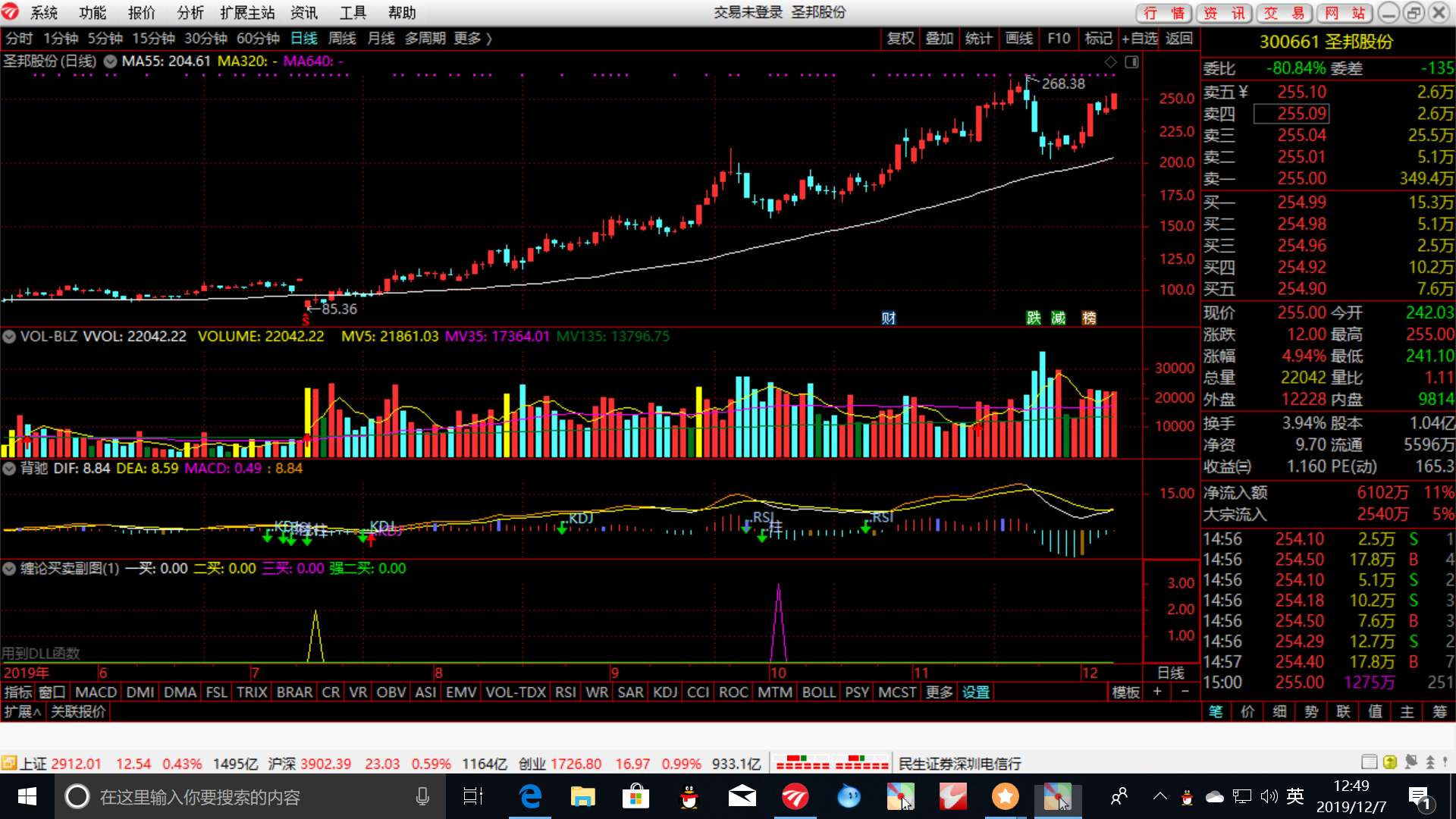Screen dimensions: 1456x819
Task: Open the 叠加 overlay dropdown
Action: (x=939, y=39)
